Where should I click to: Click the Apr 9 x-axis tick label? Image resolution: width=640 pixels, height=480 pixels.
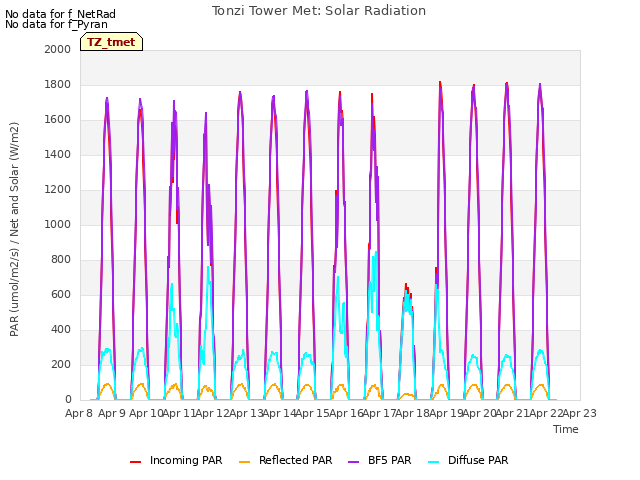pyautogui.click(x=112, y=413)
